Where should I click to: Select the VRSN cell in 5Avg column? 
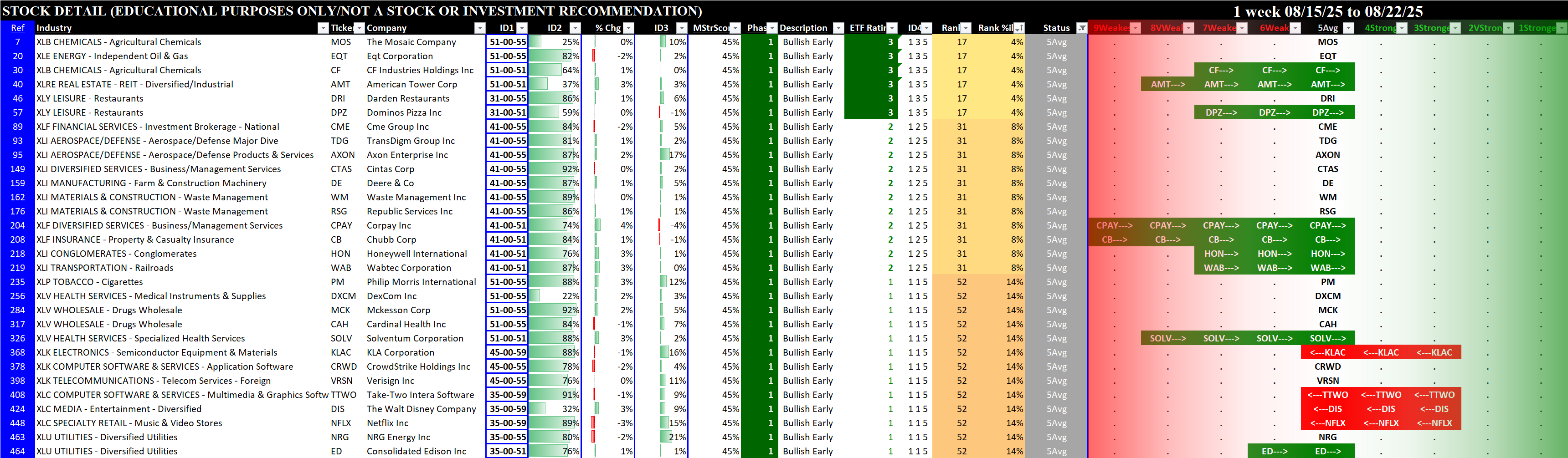coord(1327,381)
